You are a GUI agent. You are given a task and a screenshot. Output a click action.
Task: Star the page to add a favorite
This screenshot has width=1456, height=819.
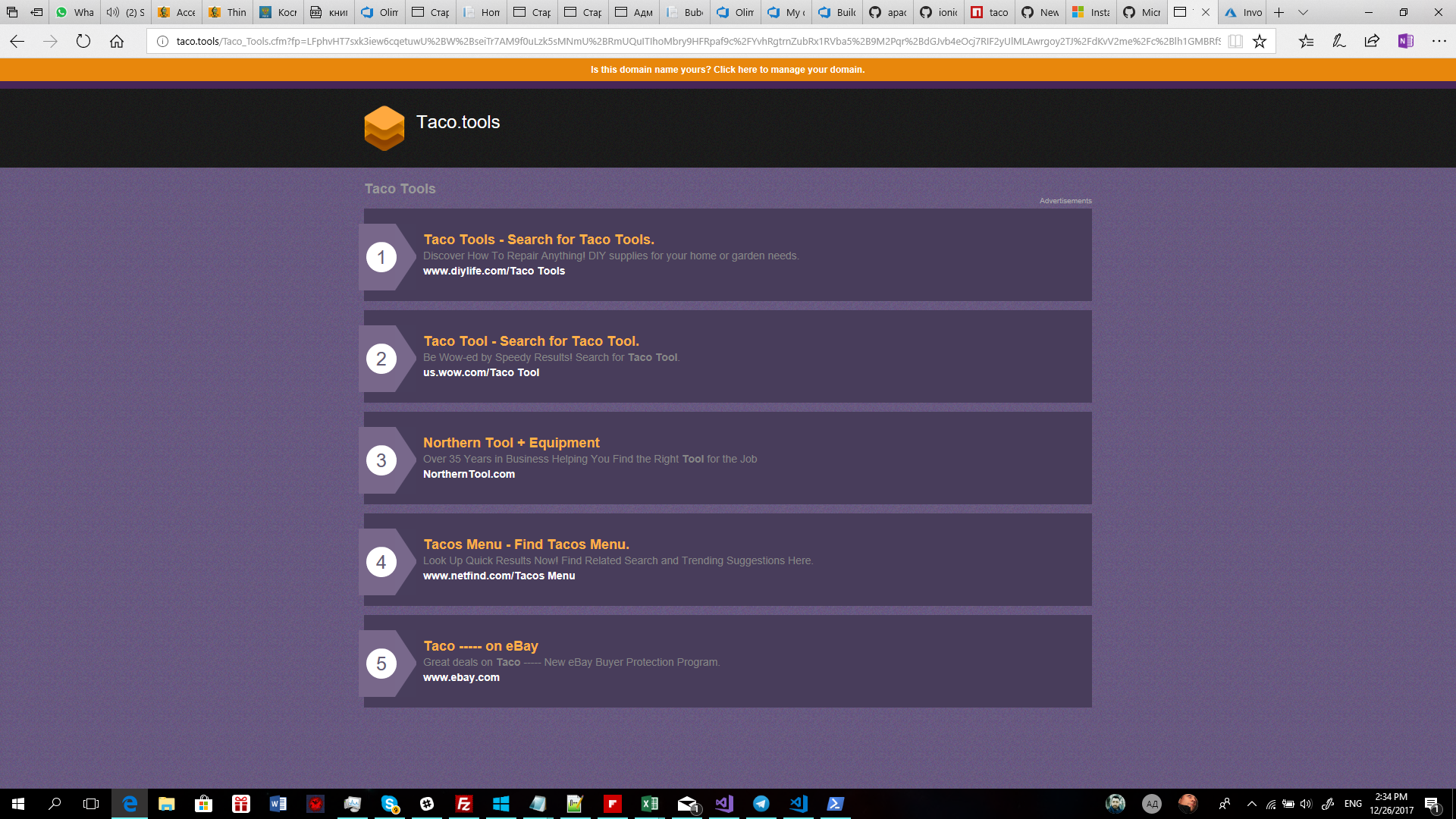pyautogui.click(x=1259, y=41)
